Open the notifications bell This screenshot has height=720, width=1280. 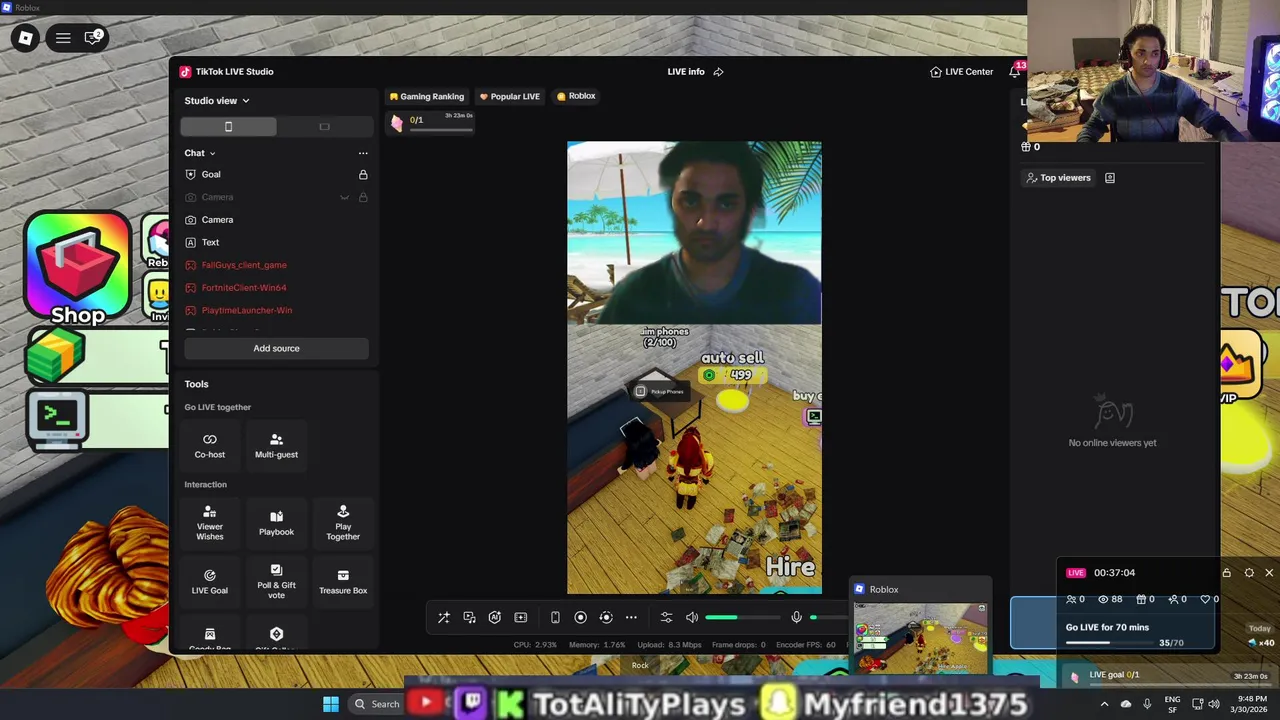tap(1015, 71)
